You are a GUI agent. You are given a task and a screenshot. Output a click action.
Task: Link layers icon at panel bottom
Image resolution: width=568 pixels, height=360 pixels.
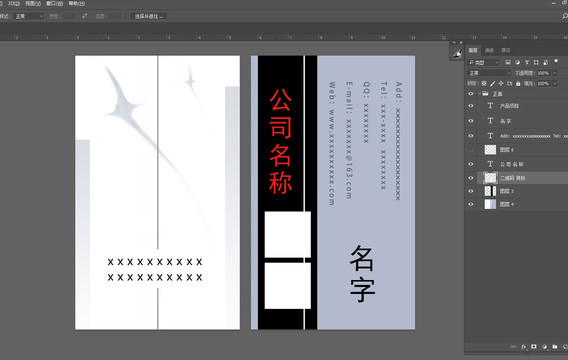[513, 347]
